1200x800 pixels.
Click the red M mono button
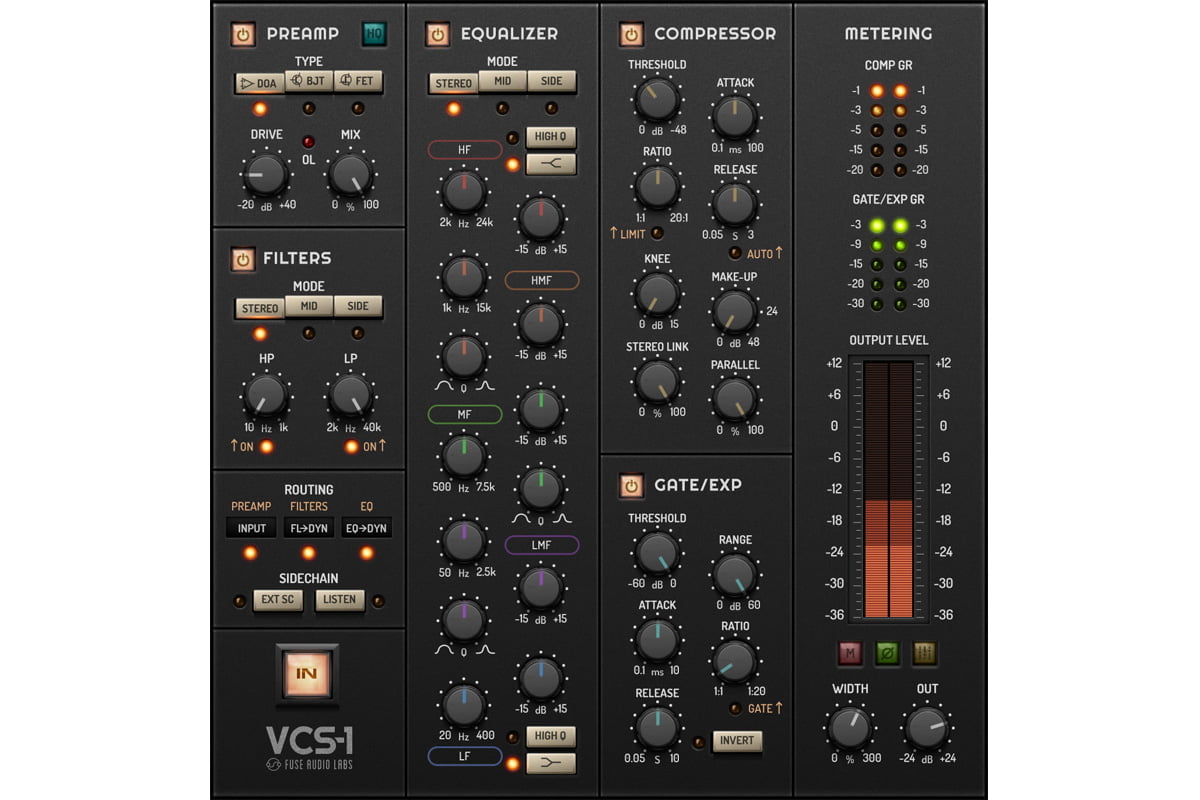point(851,655)
